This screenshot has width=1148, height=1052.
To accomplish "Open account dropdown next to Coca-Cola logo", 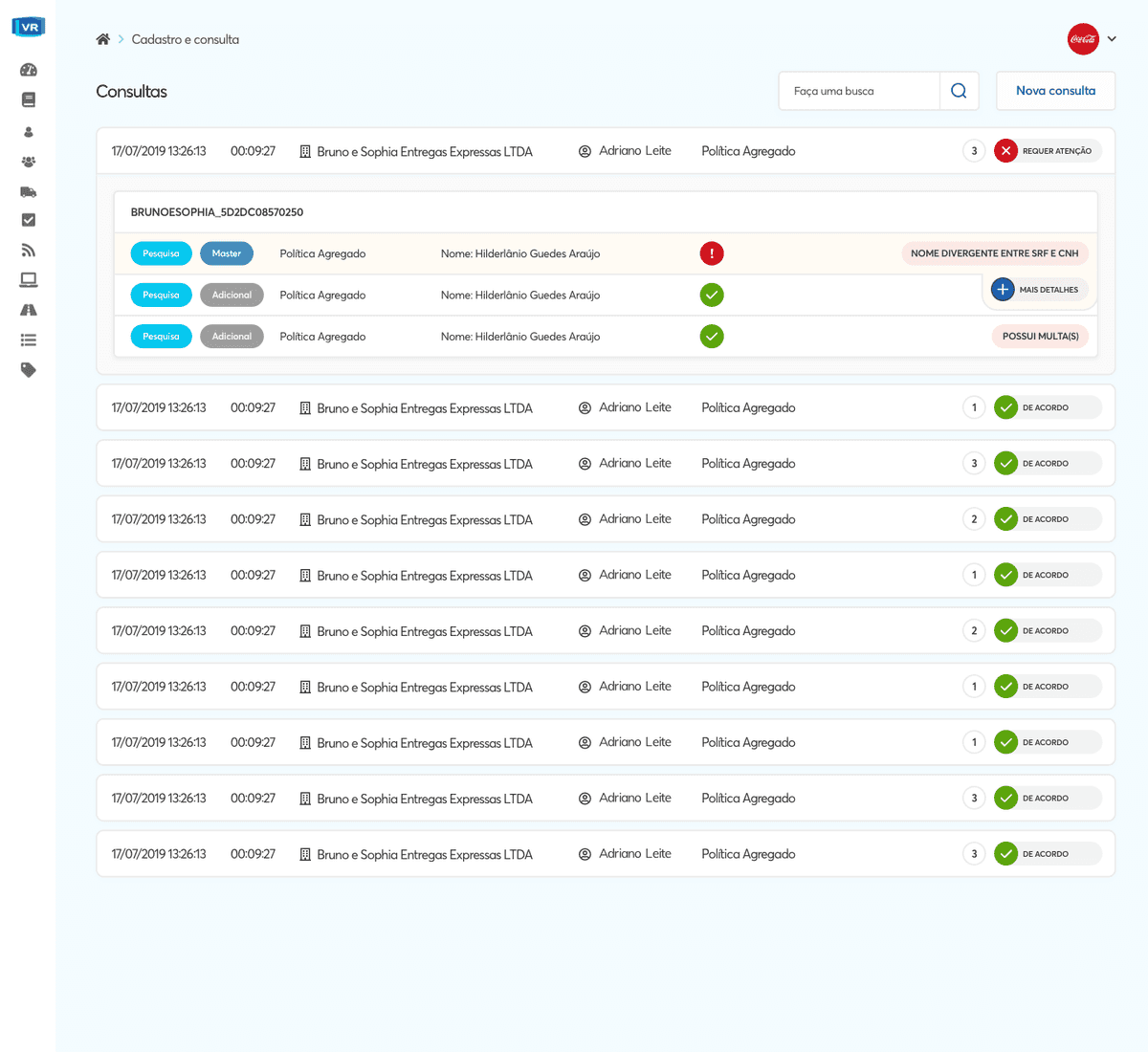I will (1112, 39).
